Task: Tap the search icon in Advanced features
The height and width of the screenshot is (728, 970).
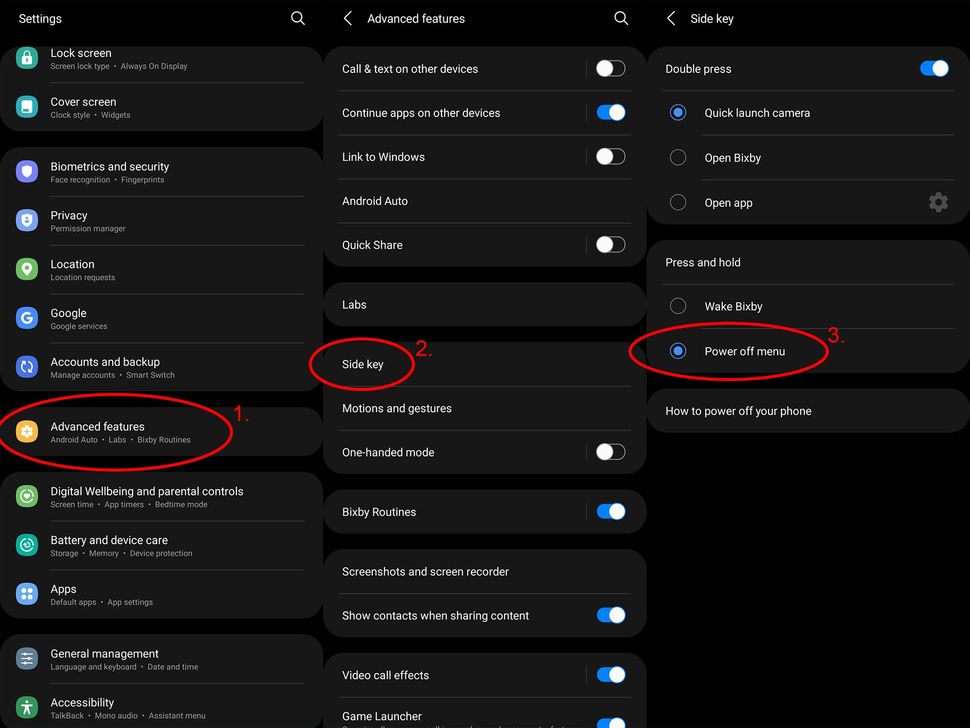Action: click(x=621, y=18)
